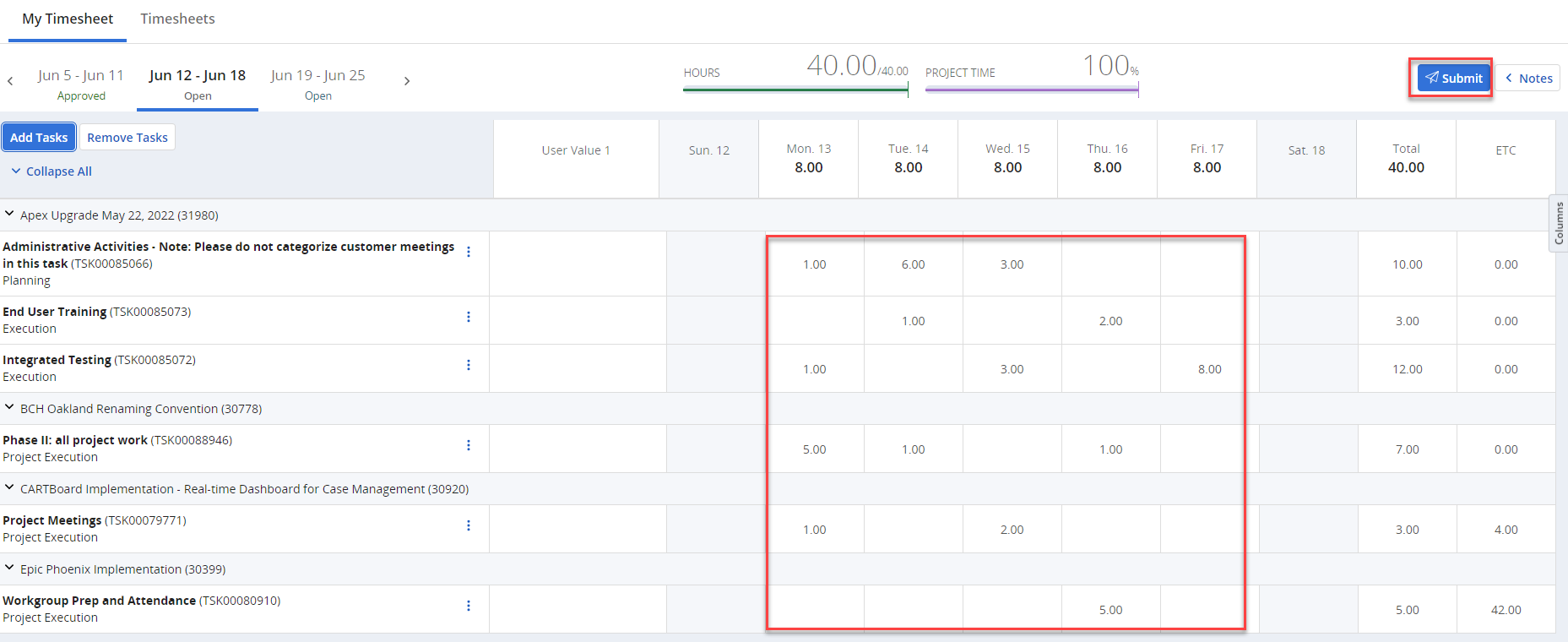Viewport: 1568px width, 642px height.
Task: Click the Add Tasks button
Action: tap(39, 137)
